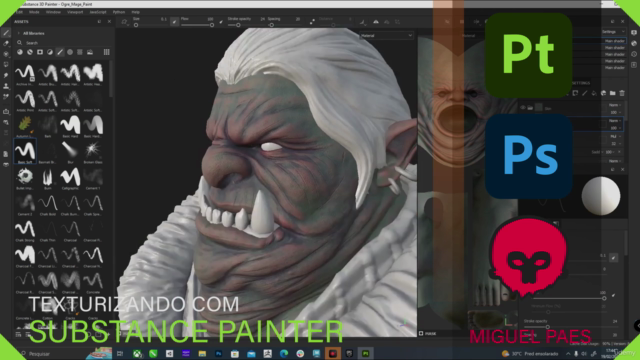Image resolution: width=640 pixels, height=360 pixels.
Task: Click the Assets panel scrollbar
Action: (x=111, y=78)
